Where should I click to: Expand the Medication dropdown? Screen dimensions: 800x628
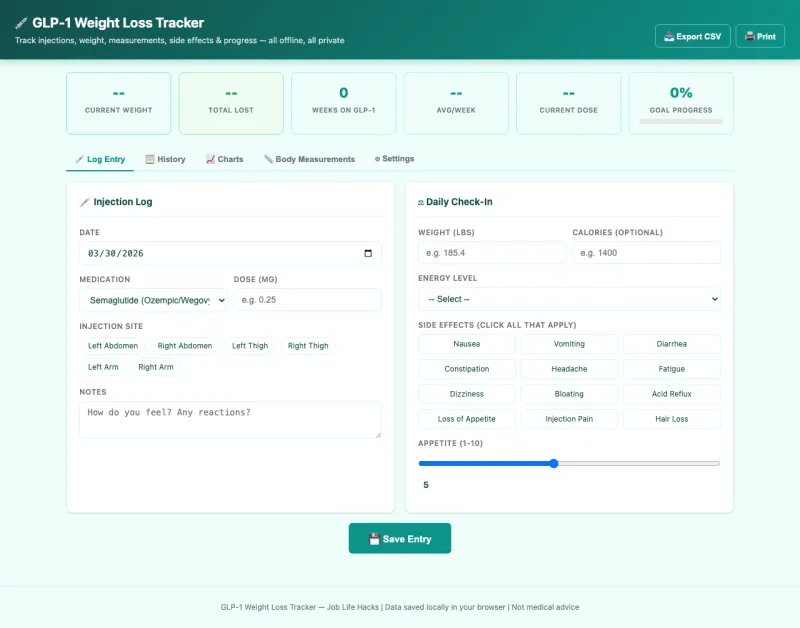153,300
